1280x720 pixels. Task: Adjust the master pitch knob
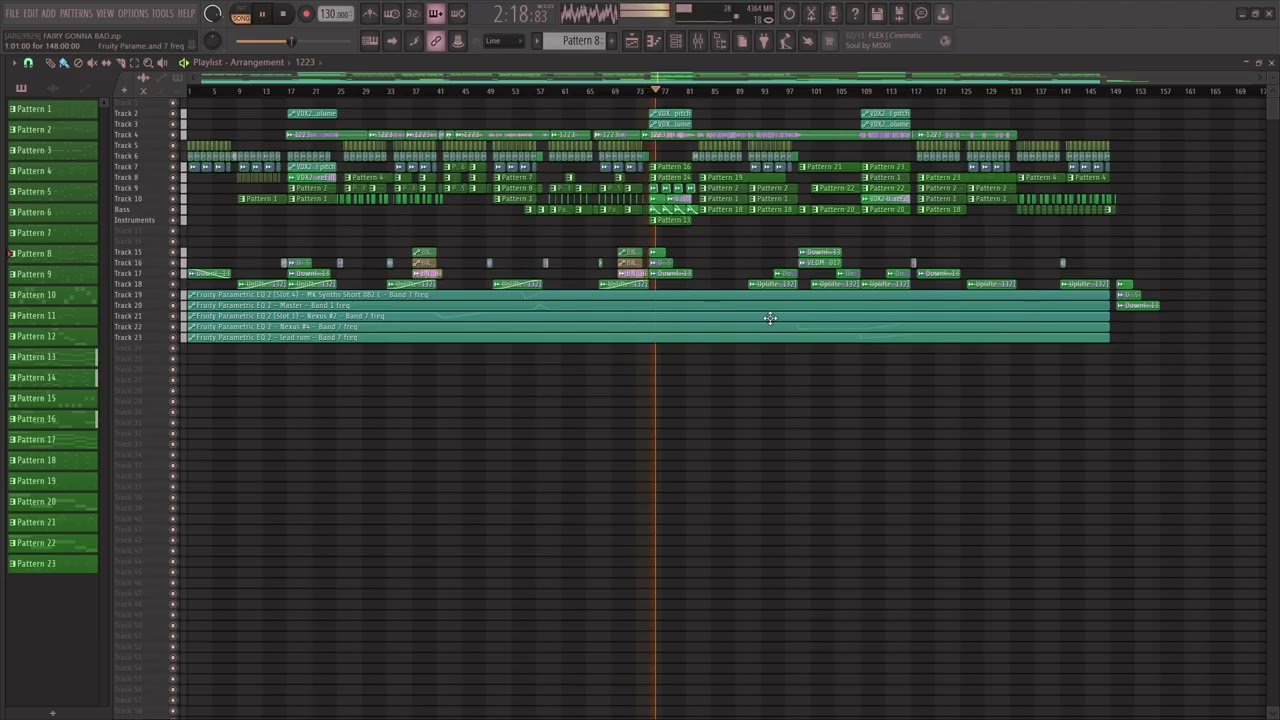tap(212, 41)
